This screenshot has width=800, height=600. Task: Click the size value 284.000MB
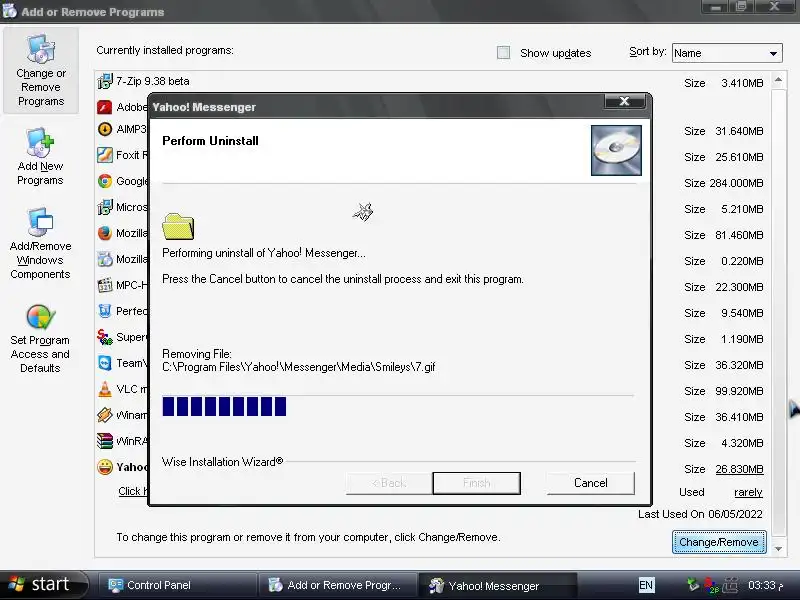point(736,183)
